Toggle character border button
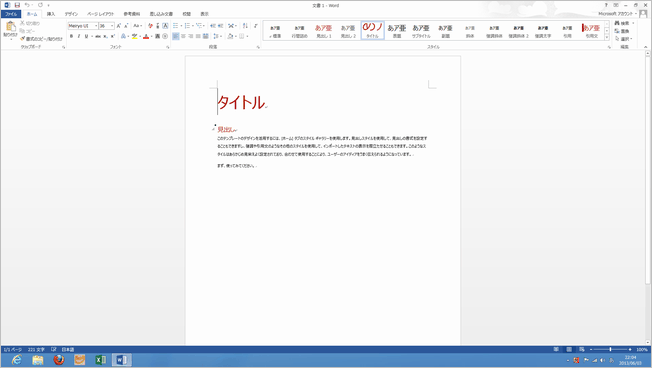652x368 pixels. [x=165, y=26]
